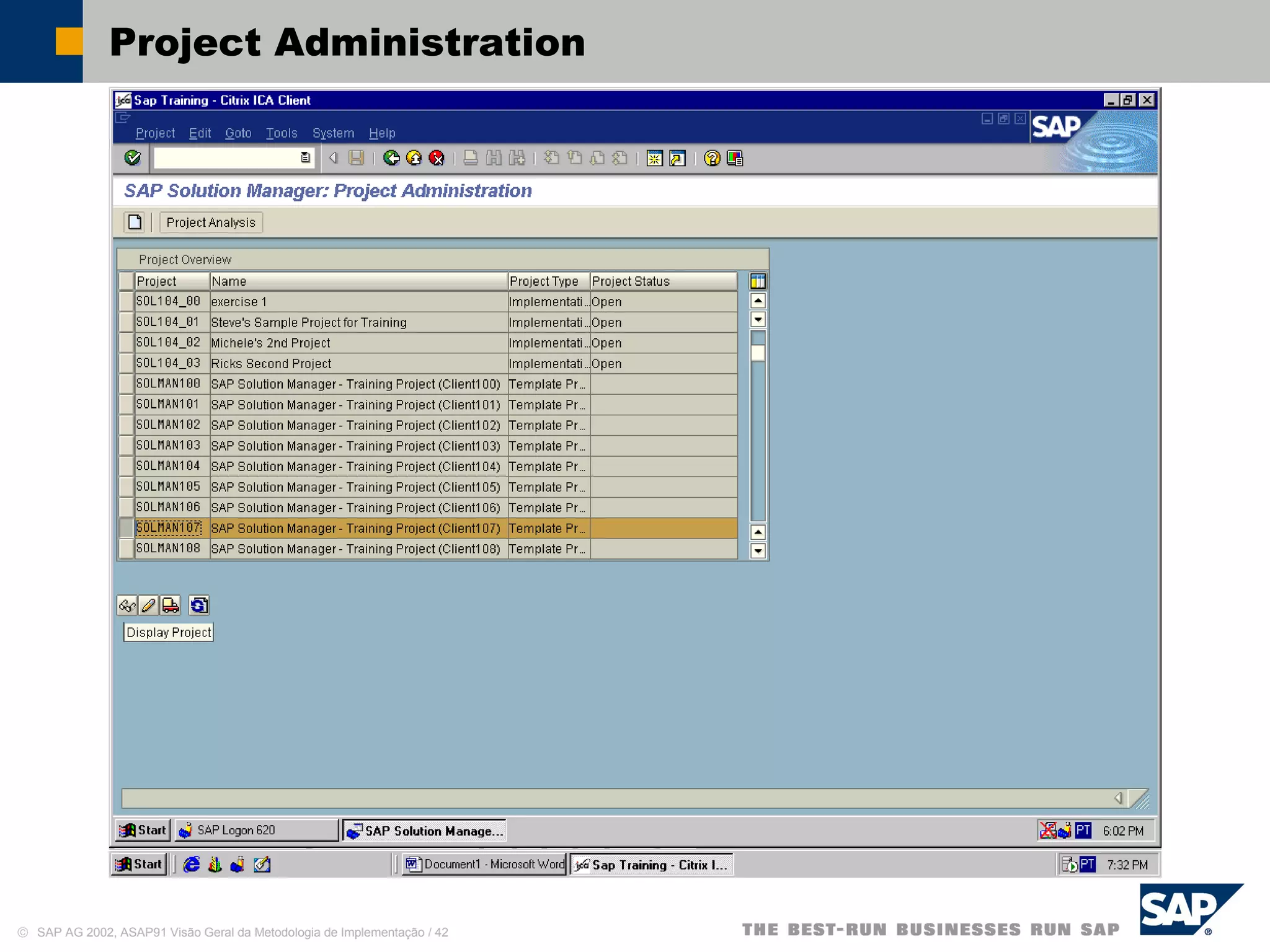
Task: Toggle row selector for SOLMAN105
Action: pyautogui.click(x=127, y=487)
